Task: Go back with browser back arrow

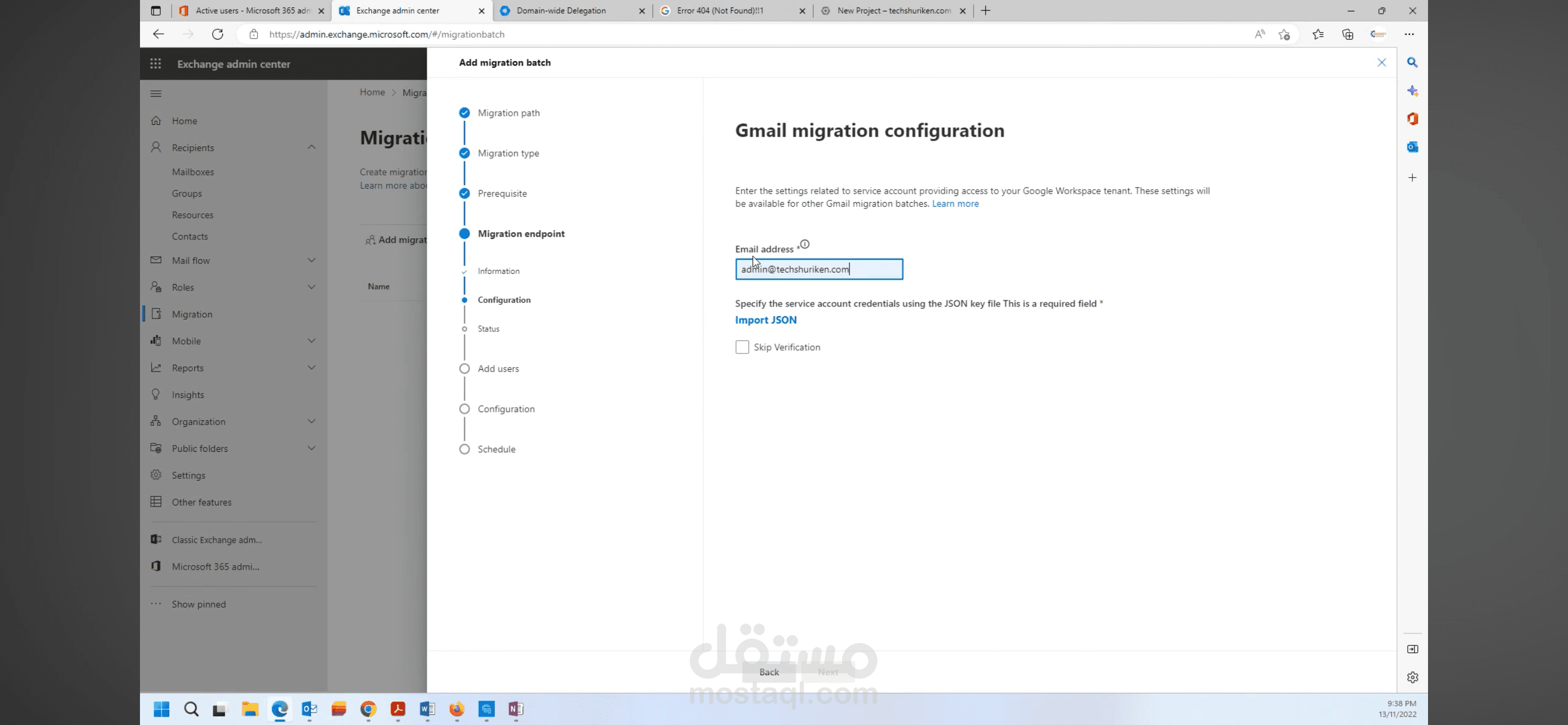Action: tap(158, 34)
